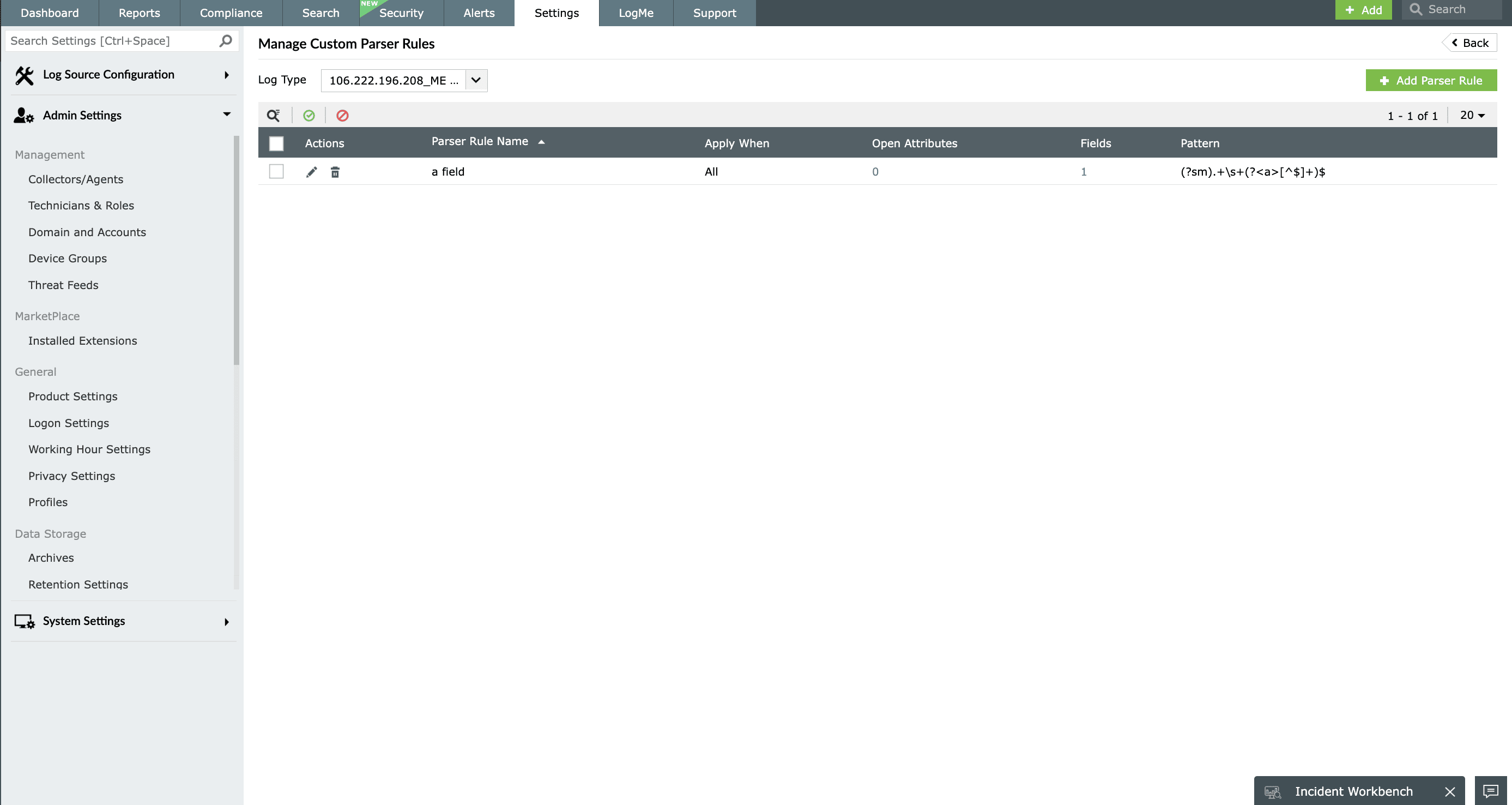The height and width of the screenshot is (805, 1512).
Task: Click the green enable checkmark icon
Action: click(309, 116)
